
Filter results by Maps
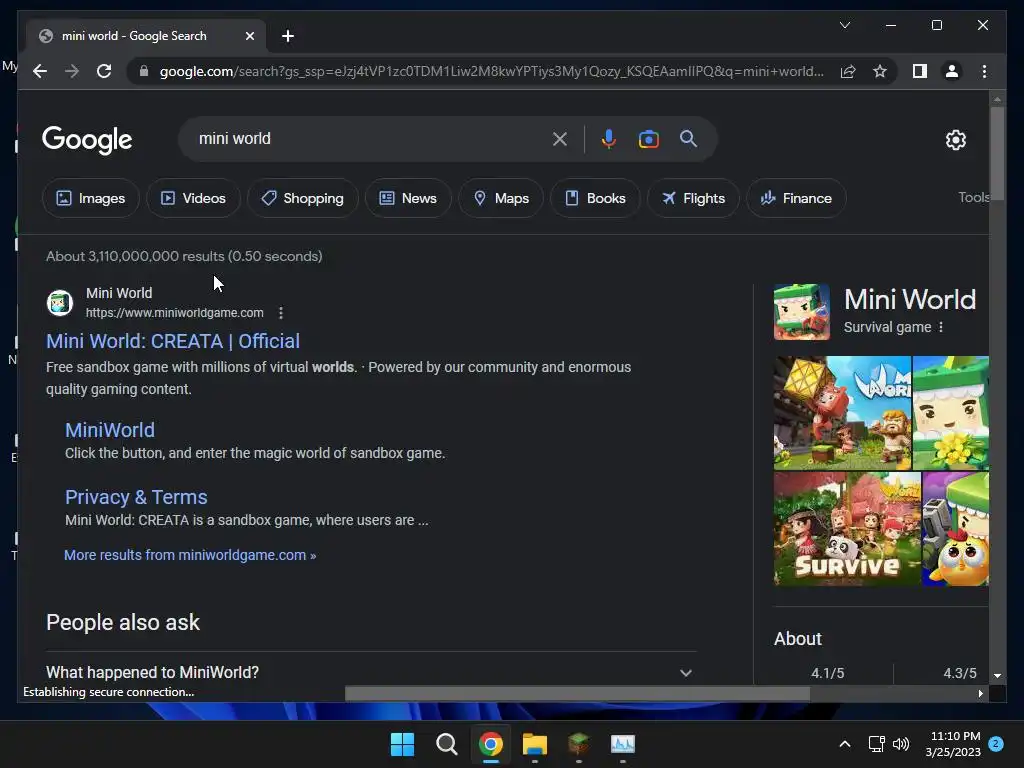click(501, 198)
